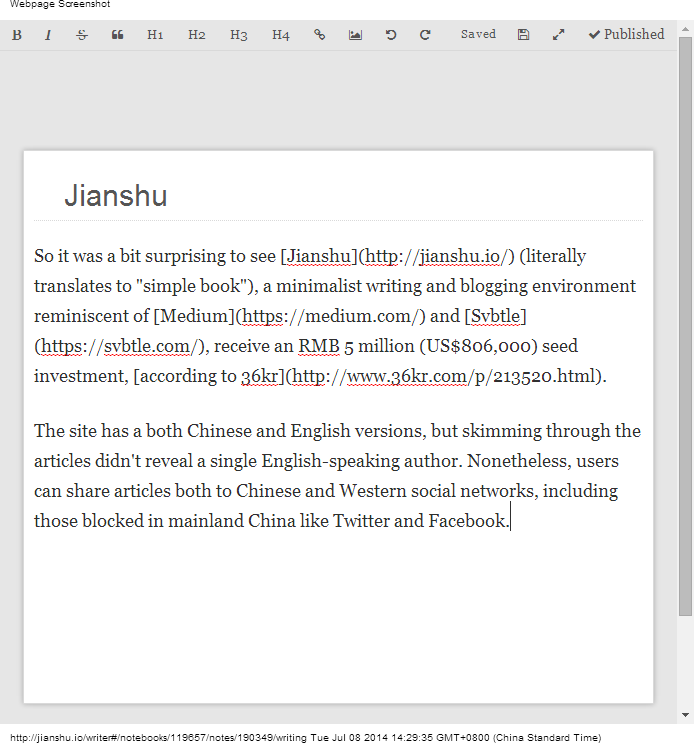Click the Published button
This screenshot has height=744, width=694.
(x=626, y=34)
